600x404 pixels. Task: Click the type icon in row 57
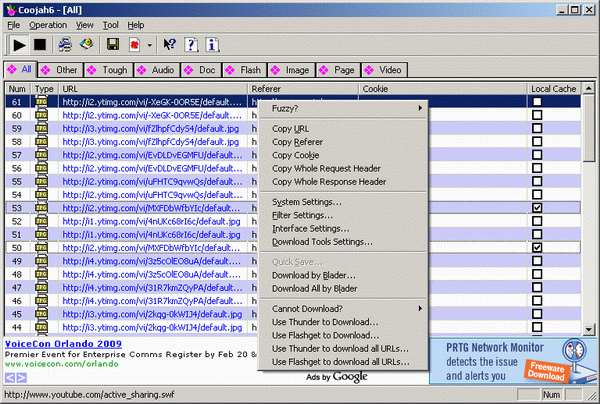[x=41, y=155]
